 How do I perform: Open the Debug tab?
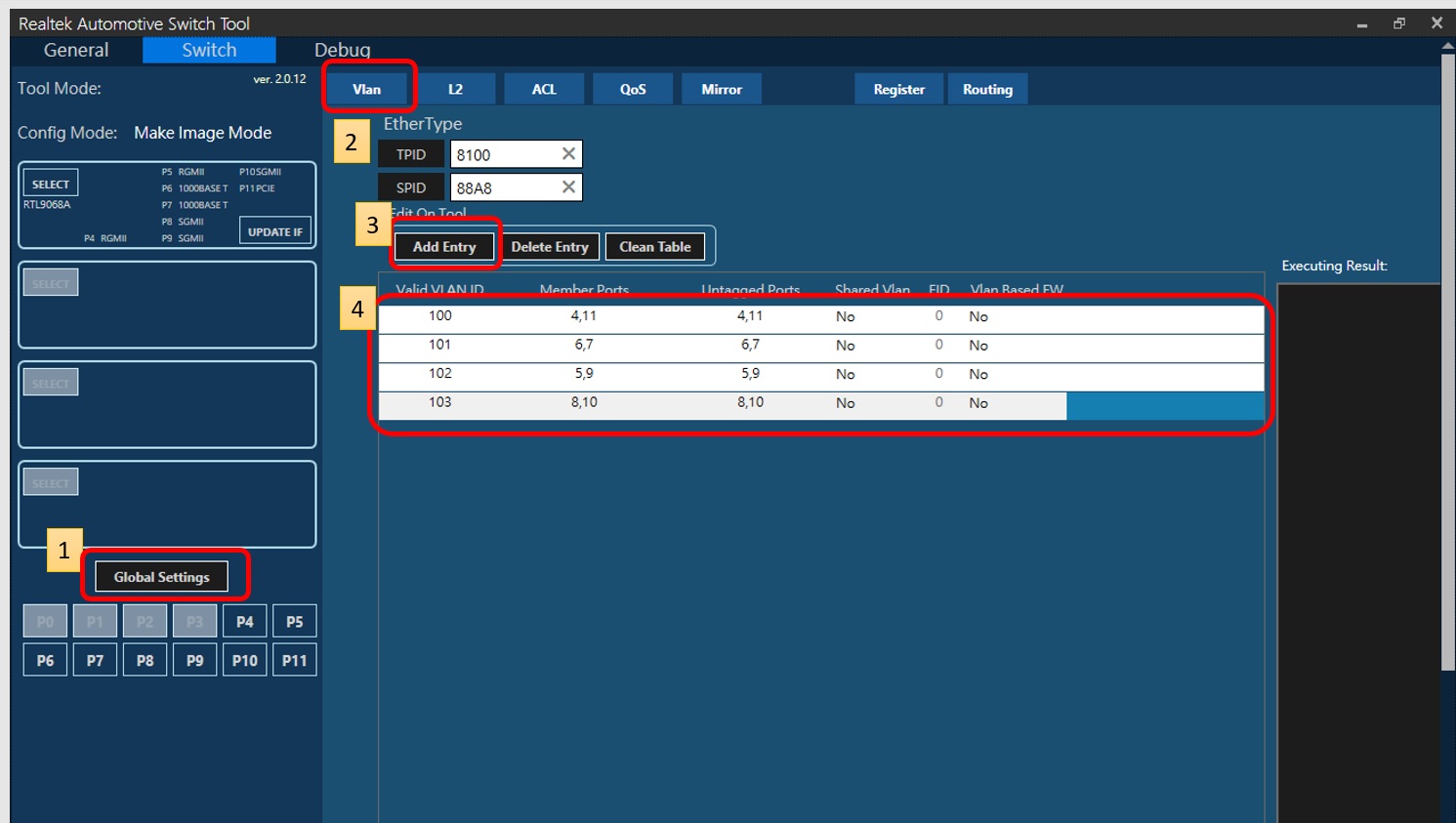click(x=342, y=50)
